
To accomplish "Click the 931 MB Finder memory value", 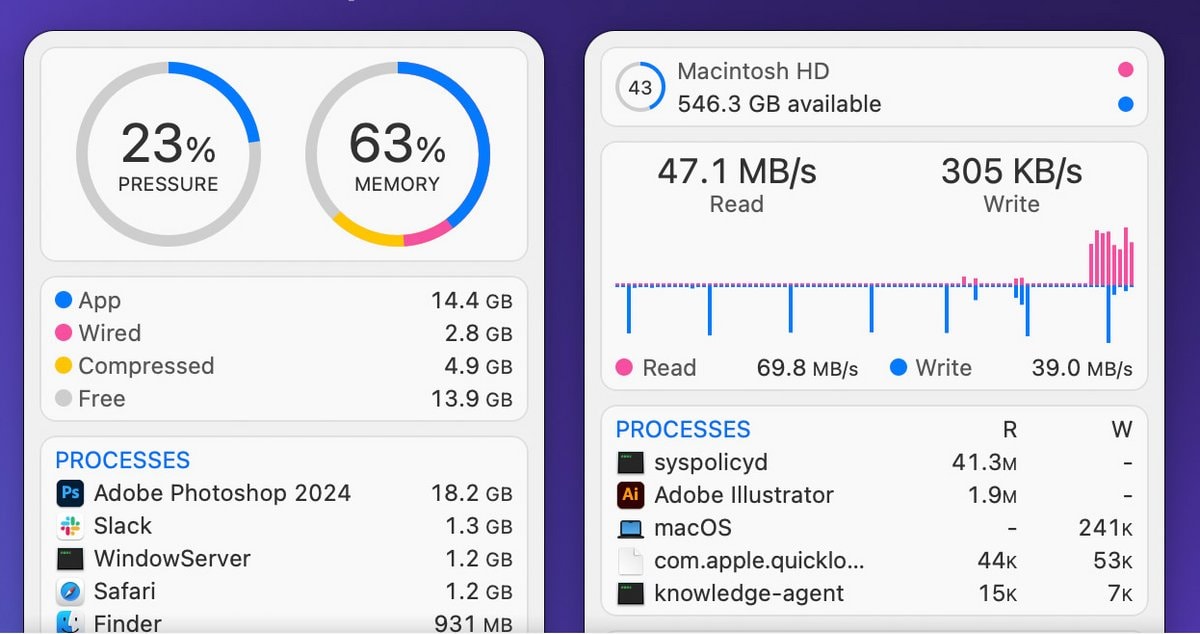I will pyautogui.click(x=473, y=623).
